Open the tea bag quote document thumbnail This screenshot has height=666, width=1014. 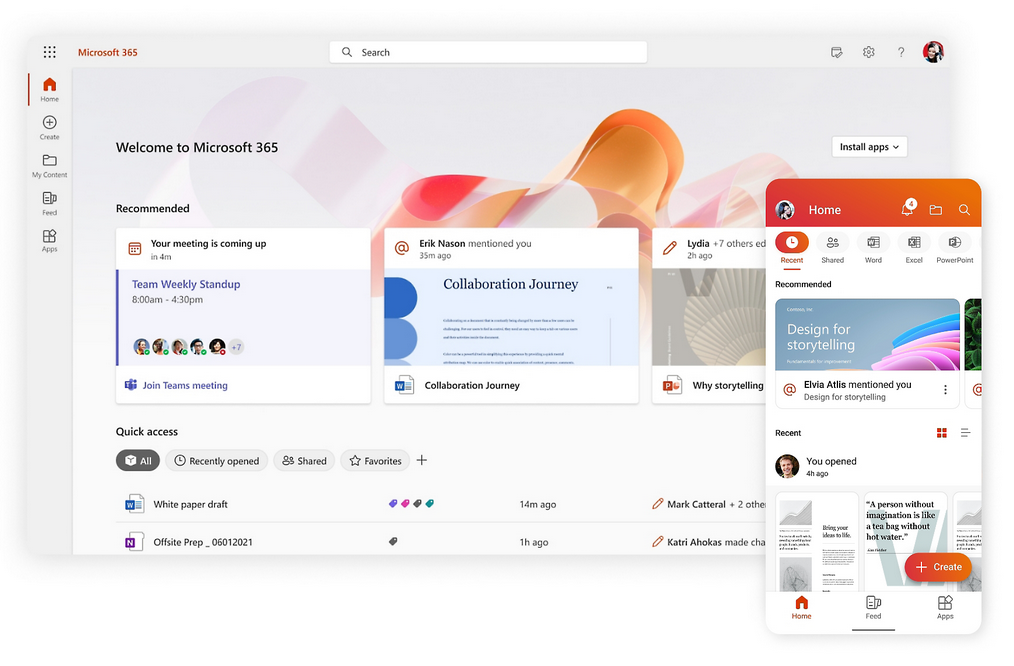pos(906,542)
